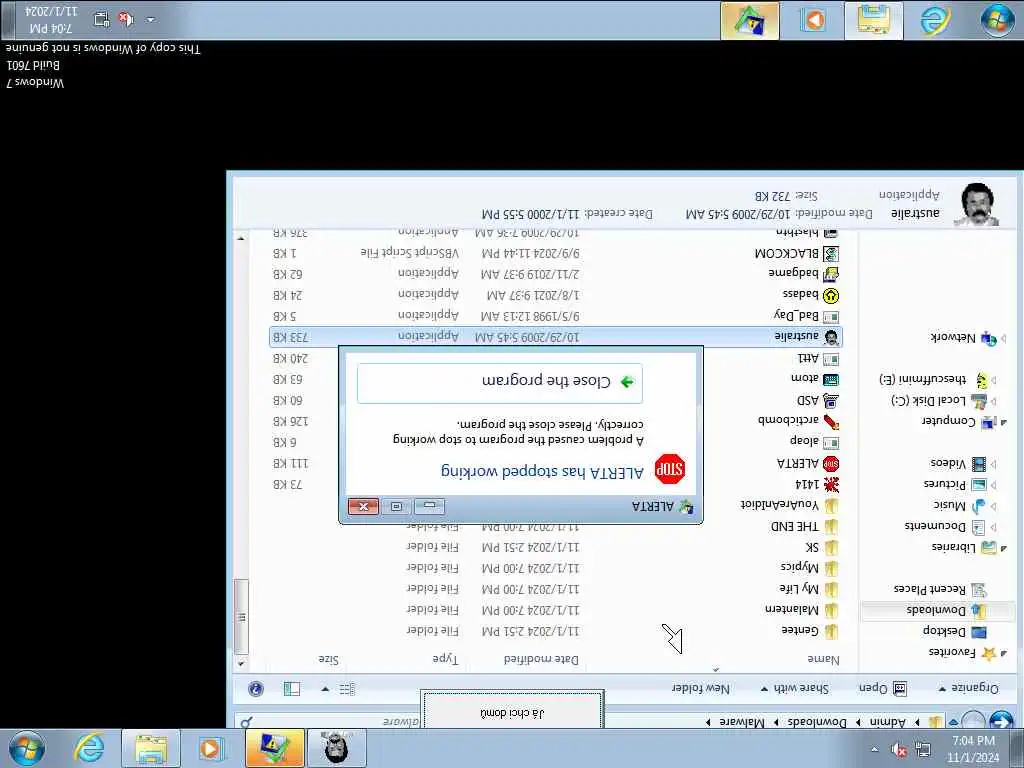Open Internet Explorer from the upright taskbar
Image resolution: width=1024 pixels, height=768 pixels.
(88, 748)
